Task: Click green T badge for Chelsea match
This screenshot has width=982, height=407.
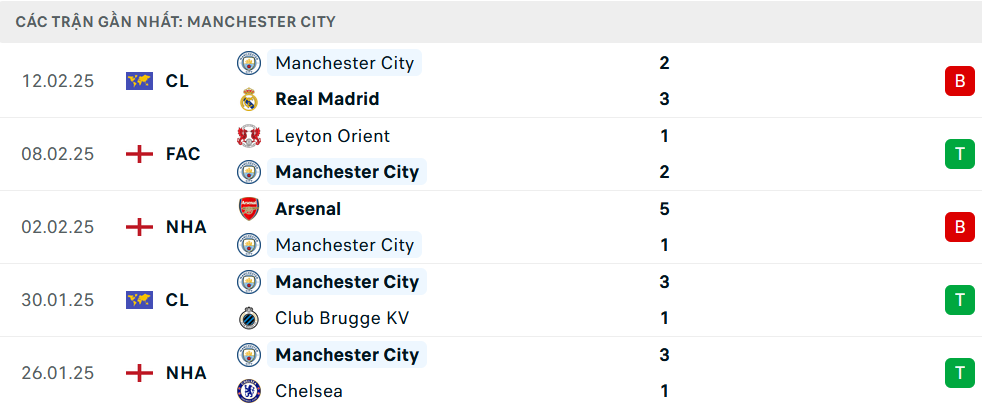Action: (959, 373)
